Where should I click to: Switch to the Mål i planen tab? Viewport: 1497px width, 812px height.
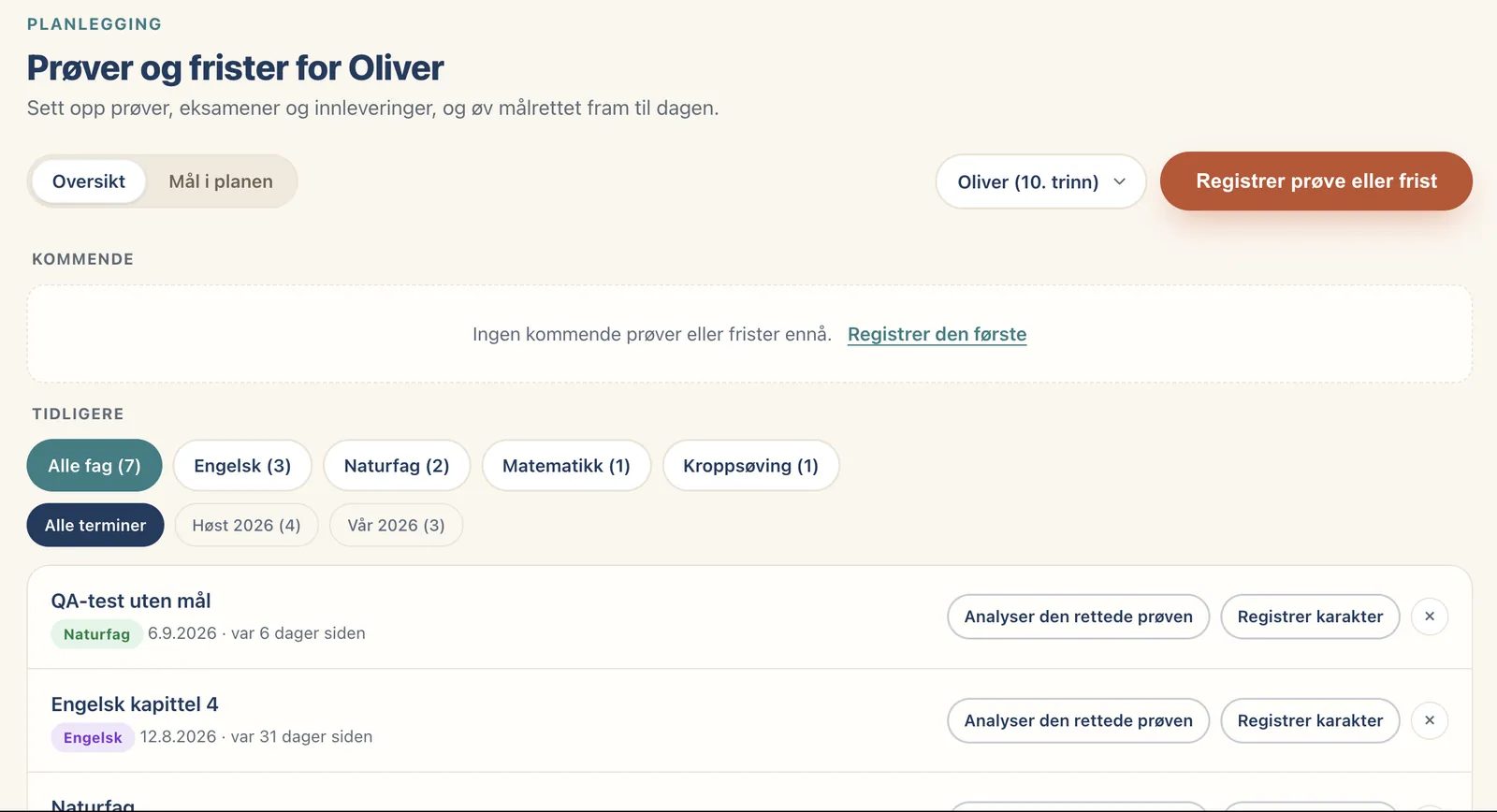point(221,181)
